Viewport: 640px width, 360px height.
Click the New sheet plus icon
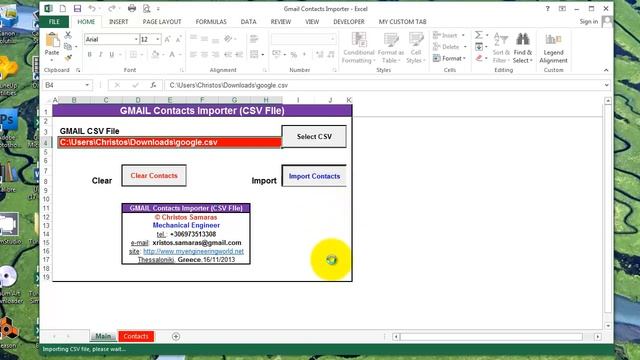coord(176,336)
